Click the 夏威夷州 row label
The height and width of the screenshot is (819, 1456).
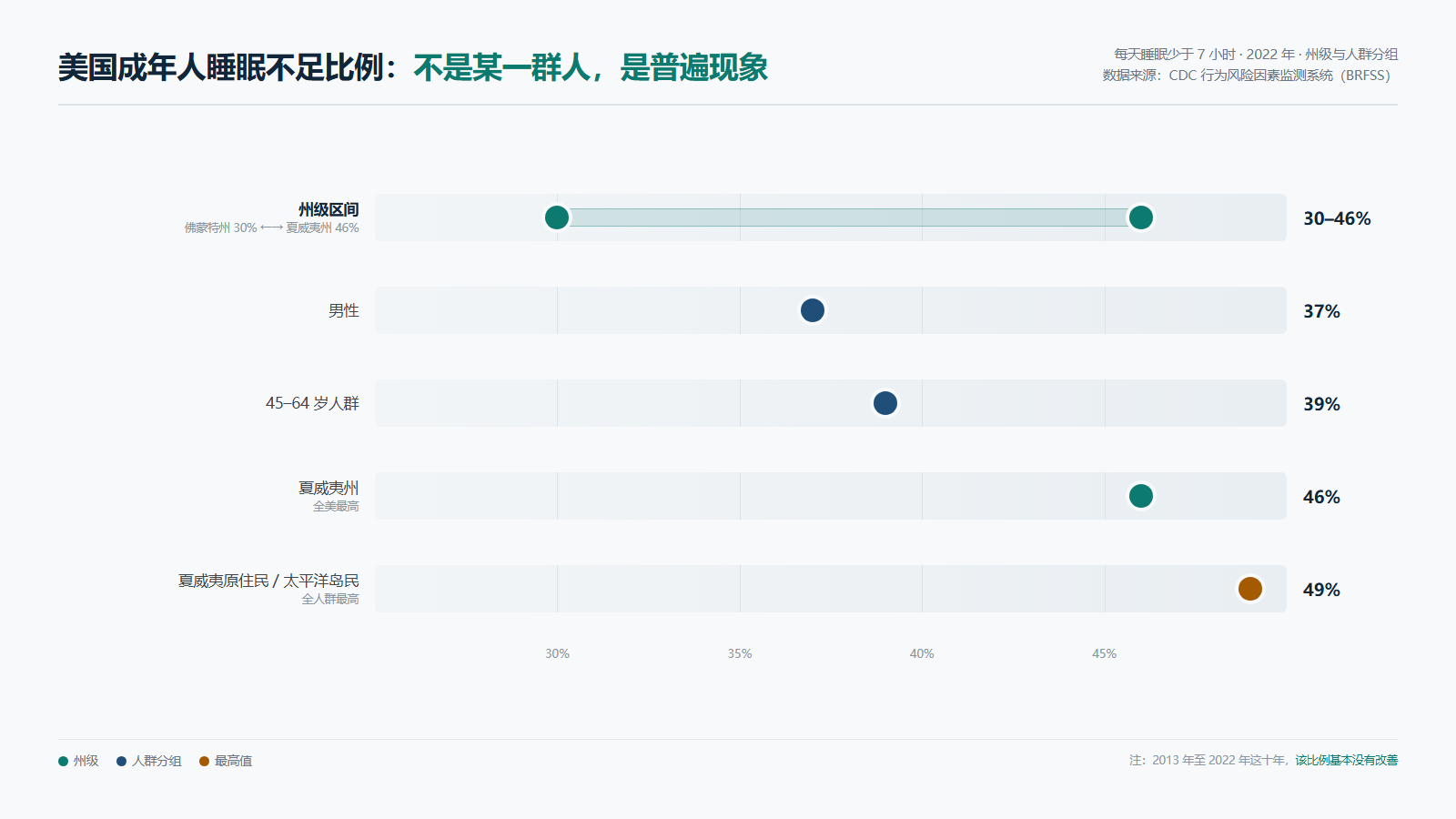click(x=329, y=488)
